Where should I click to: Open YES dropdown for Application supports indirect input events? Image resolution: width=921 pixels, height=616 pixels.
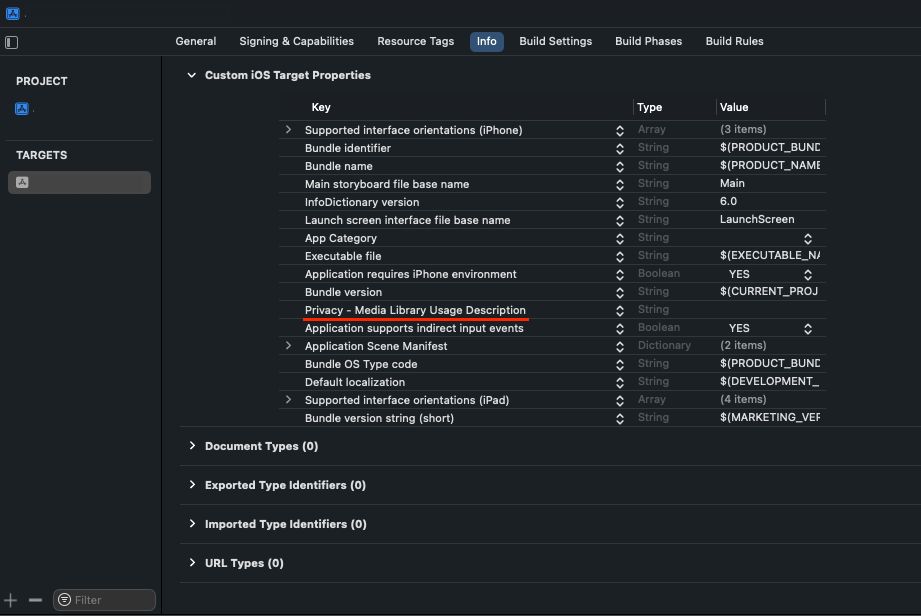click(807, 327)
